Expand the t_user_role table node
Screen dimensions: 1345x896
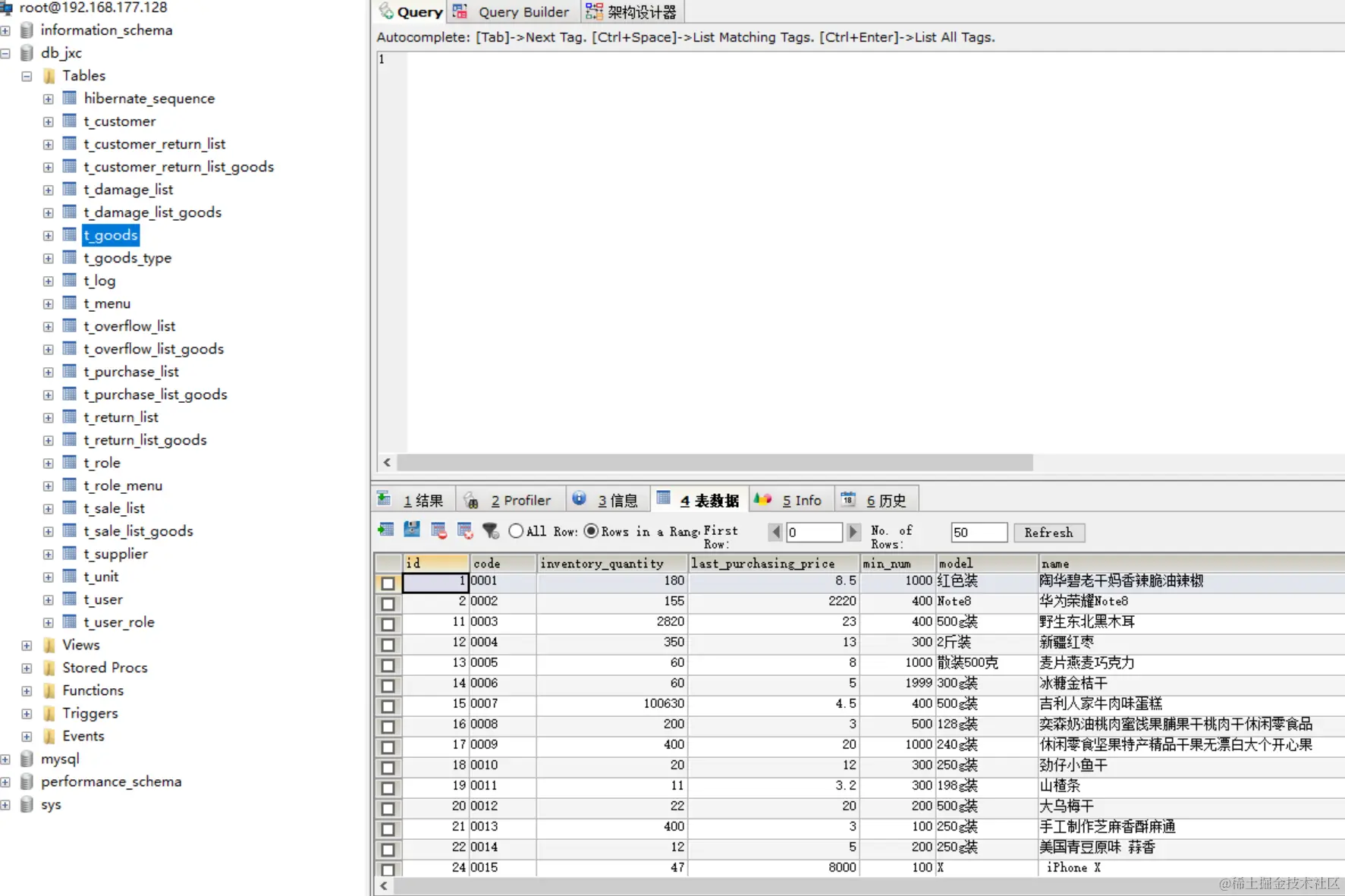click(x=48, y=622)
